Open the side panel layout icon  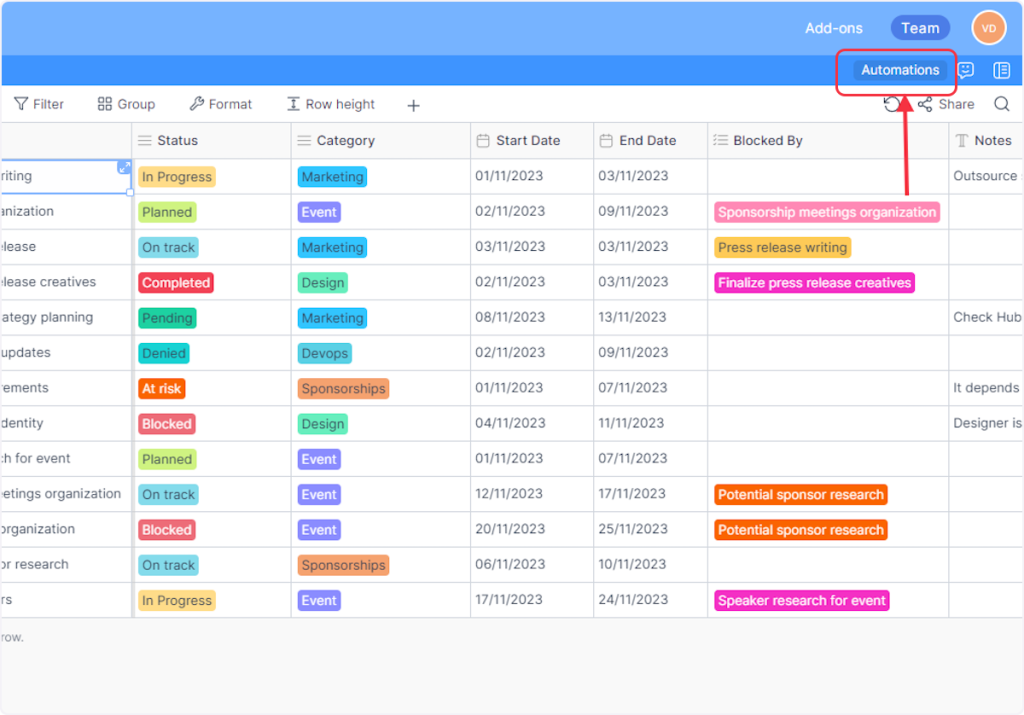point(1001,70)
